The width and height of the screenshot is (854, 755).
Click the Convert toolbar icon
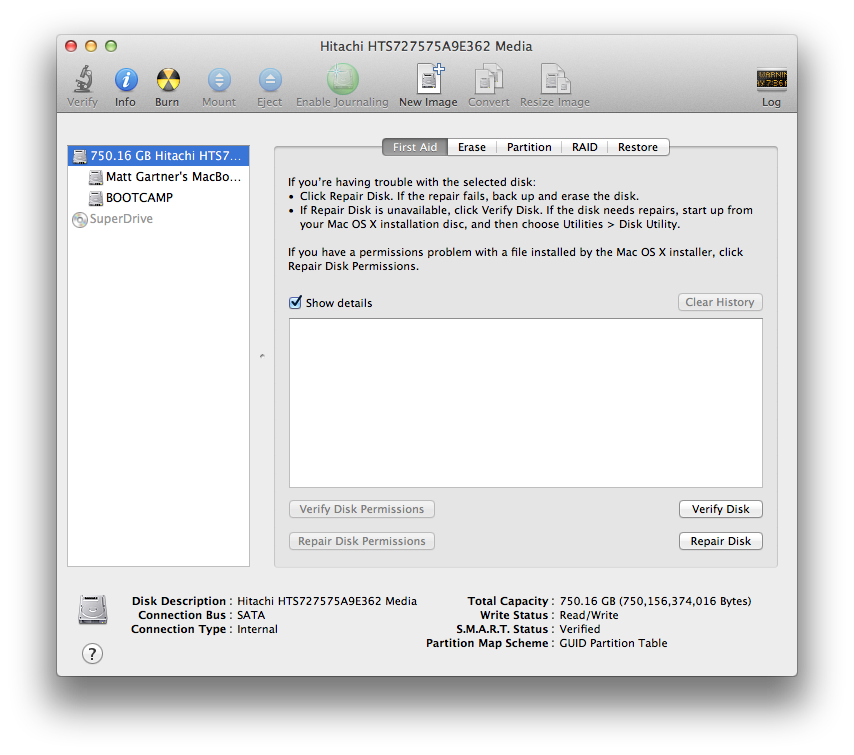[x=489, y=79]
